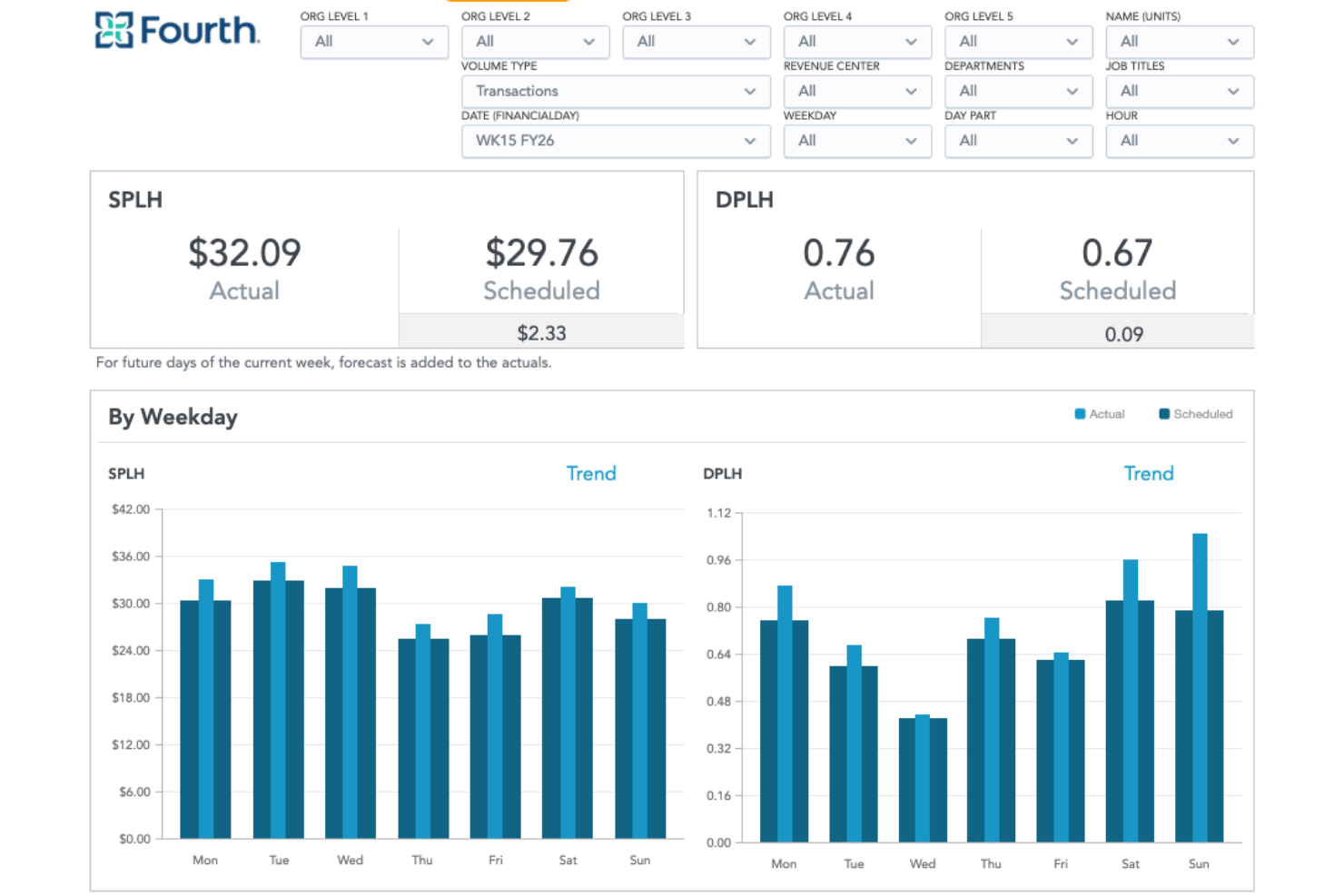The width and height of the screenshot is (1344, 896).
Task: Click the Fri actual bar in DPLH chart
Action: (x=1061, y=747)
